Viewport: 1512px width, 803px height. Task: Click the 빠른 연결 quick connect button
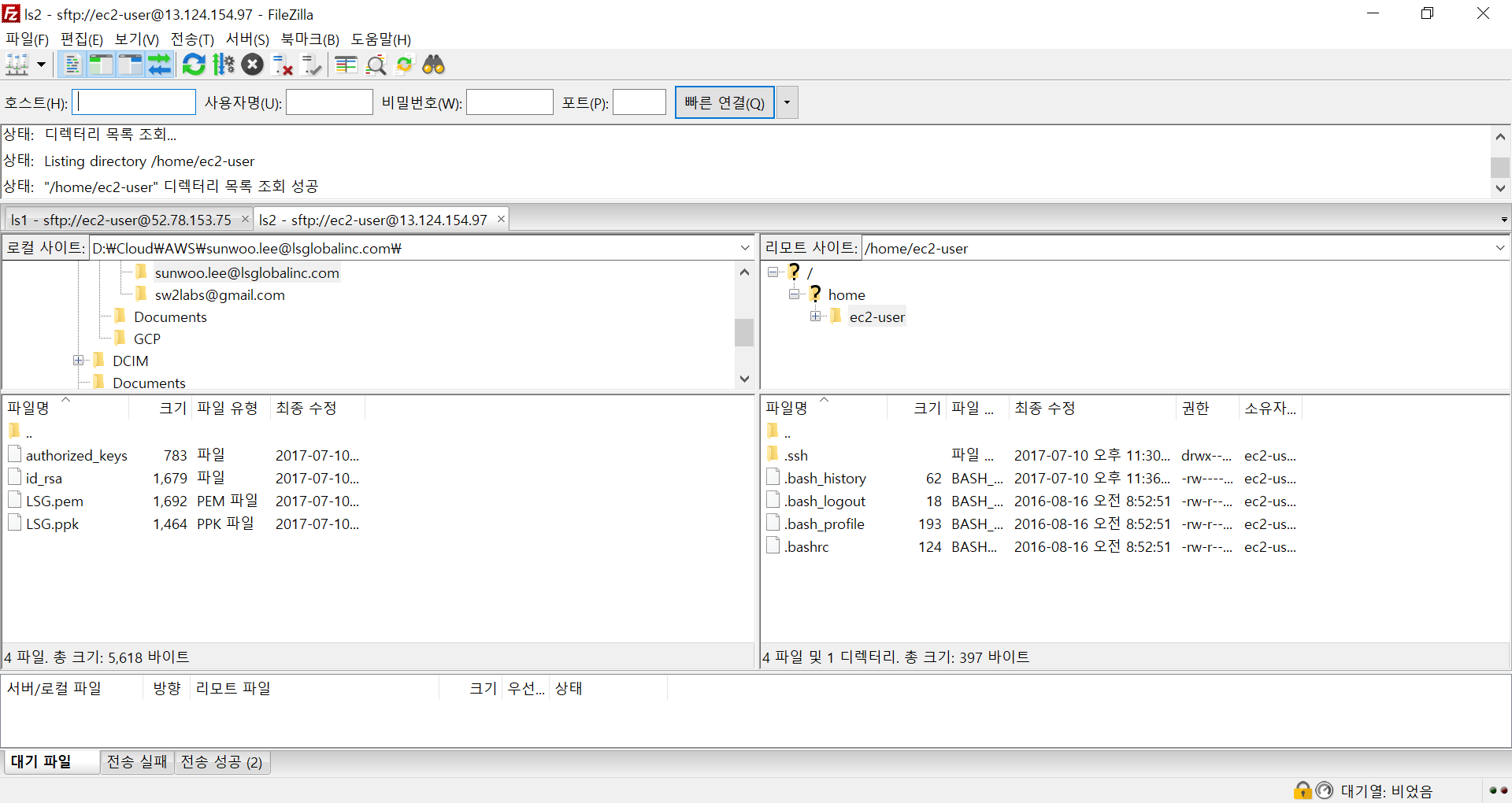[x=724, y=102]
